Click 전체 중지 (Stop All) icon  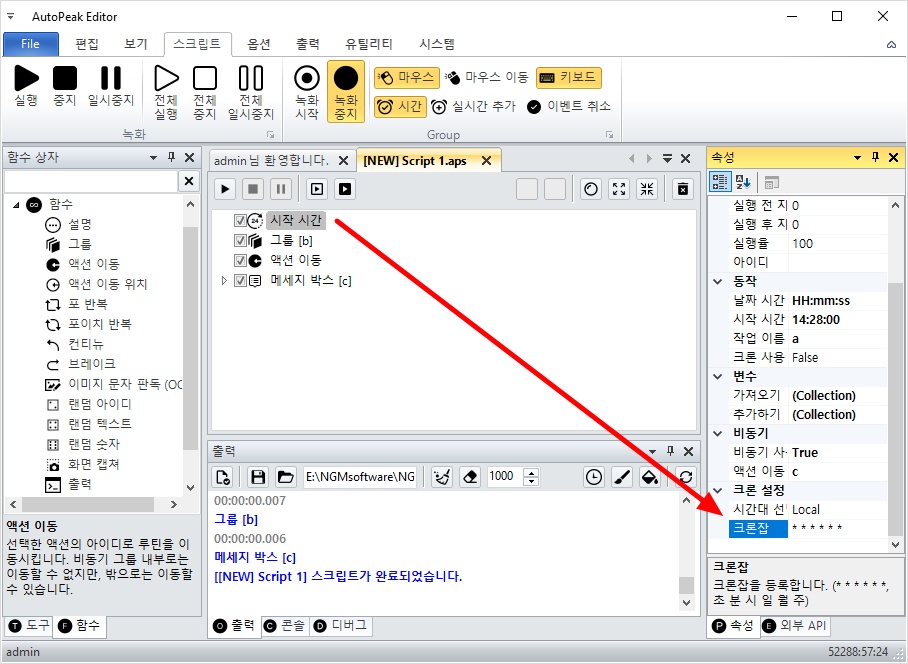(205, 78)
